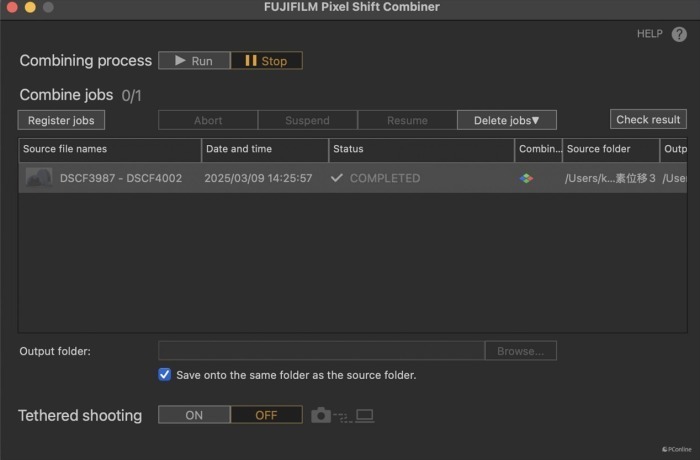700x460 pixels.
Task: Click the Suspend button
Action: [308, 120]
